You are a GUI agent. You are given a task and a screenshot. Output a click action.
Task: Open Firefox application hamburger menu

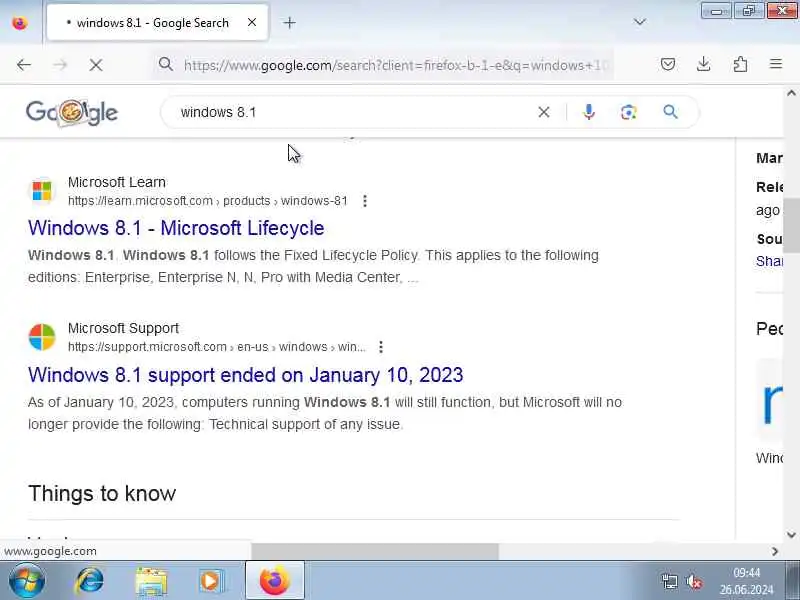[x=776, y=64]
